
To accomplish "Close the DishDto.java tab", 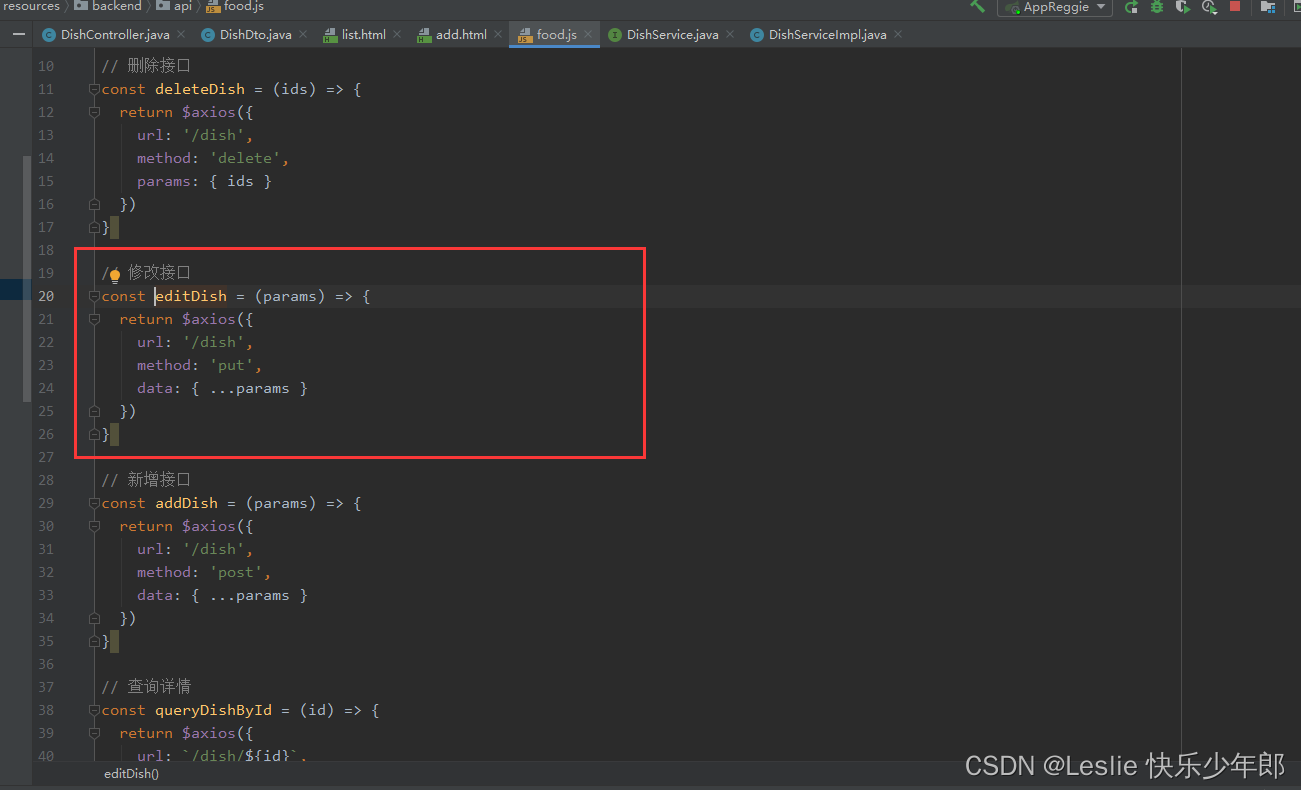I will coord(303,34).
